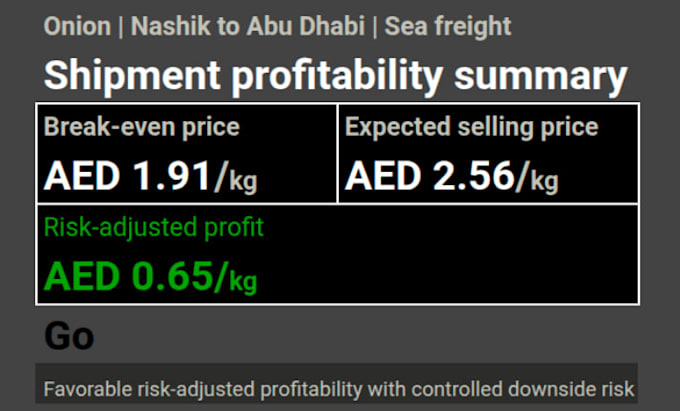Select the Favorable risk-adjusted profitability description
The height and width of the screenshot is (411, 680).
click(x=339, y=389)
